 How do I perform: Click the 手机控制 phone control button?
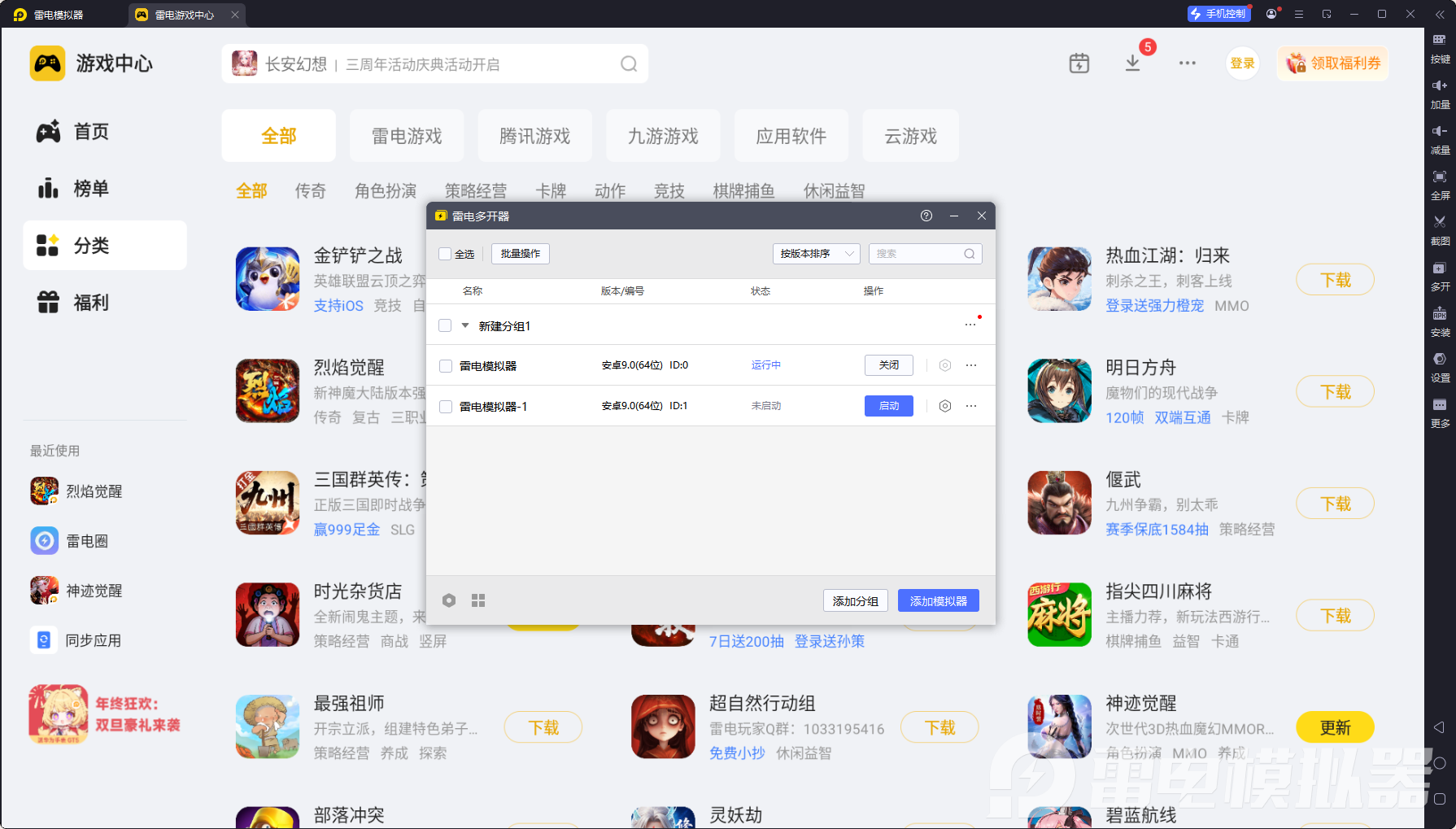(x=1218, y=14)
